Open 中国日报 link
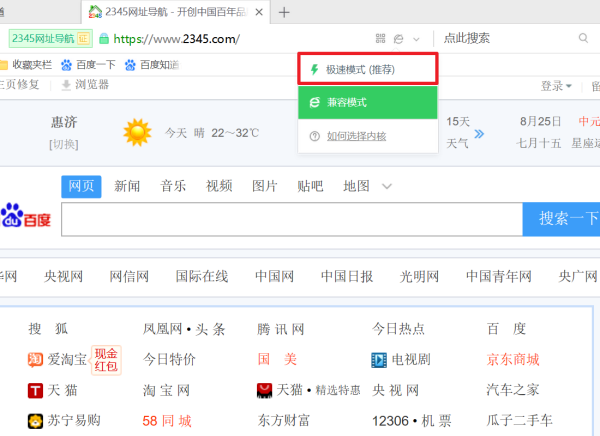 (347, 276)
